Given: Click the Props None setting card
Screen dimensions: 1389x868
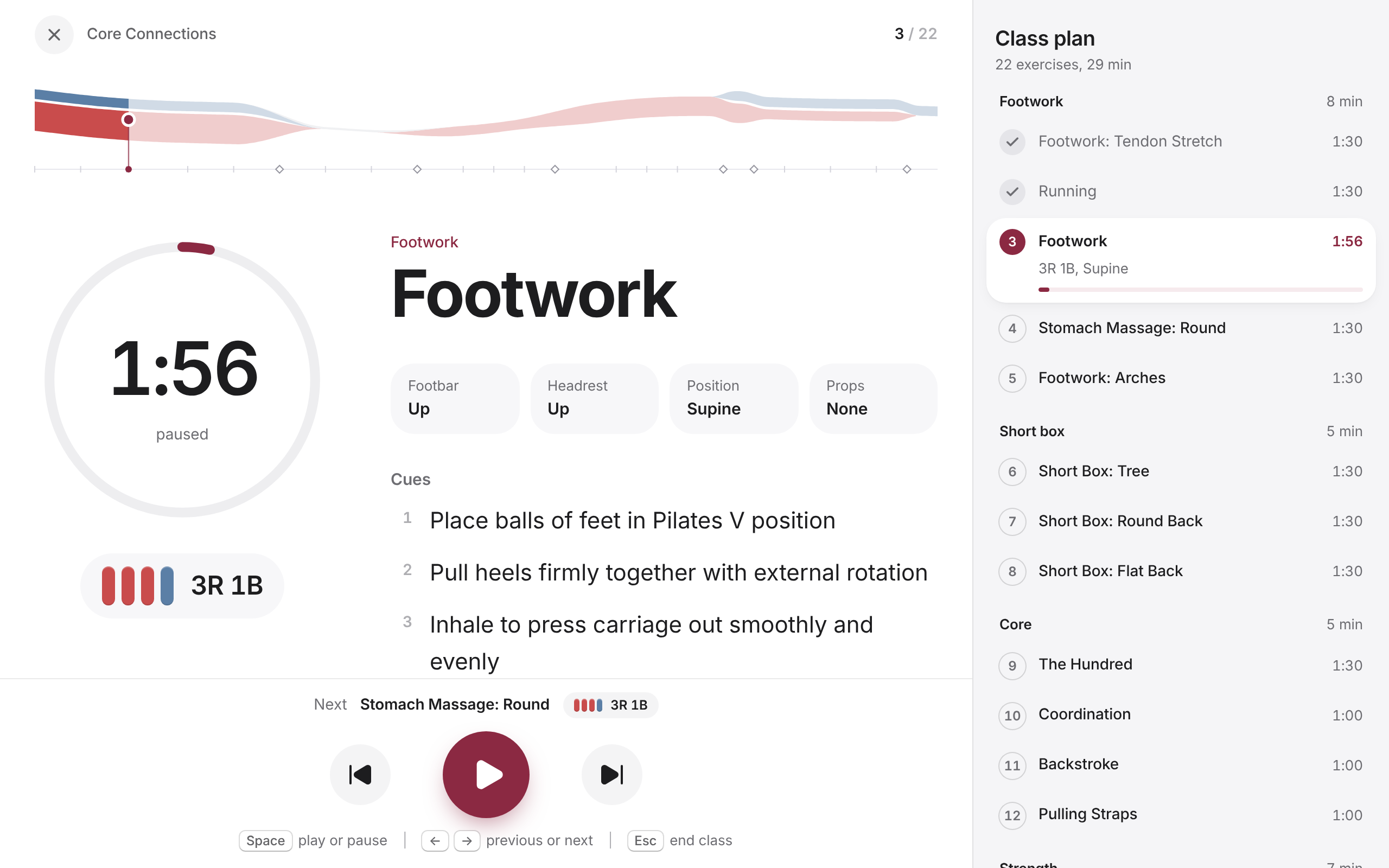Looking at the screenshot, I should (x=873, y=398).
